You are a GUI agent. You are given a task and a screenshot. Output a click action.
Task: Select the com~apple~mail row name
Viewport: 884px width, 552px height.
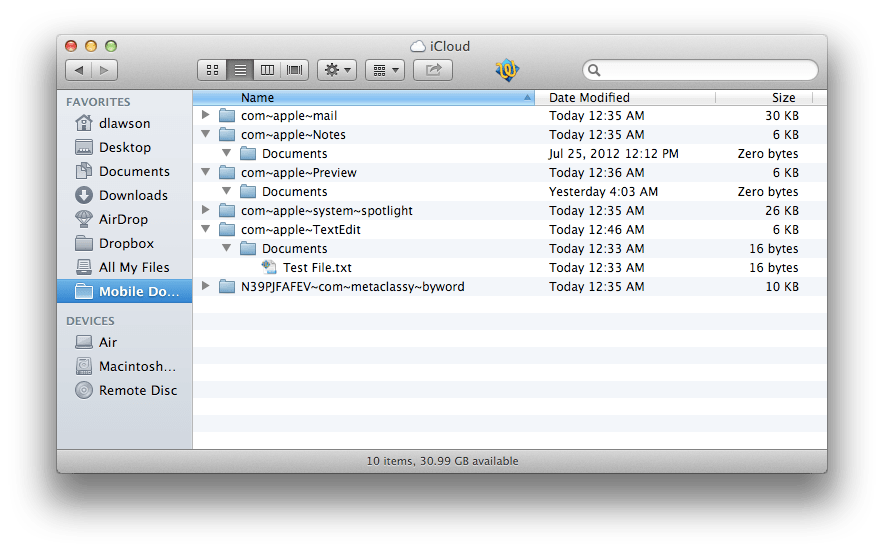pos(289,116)
